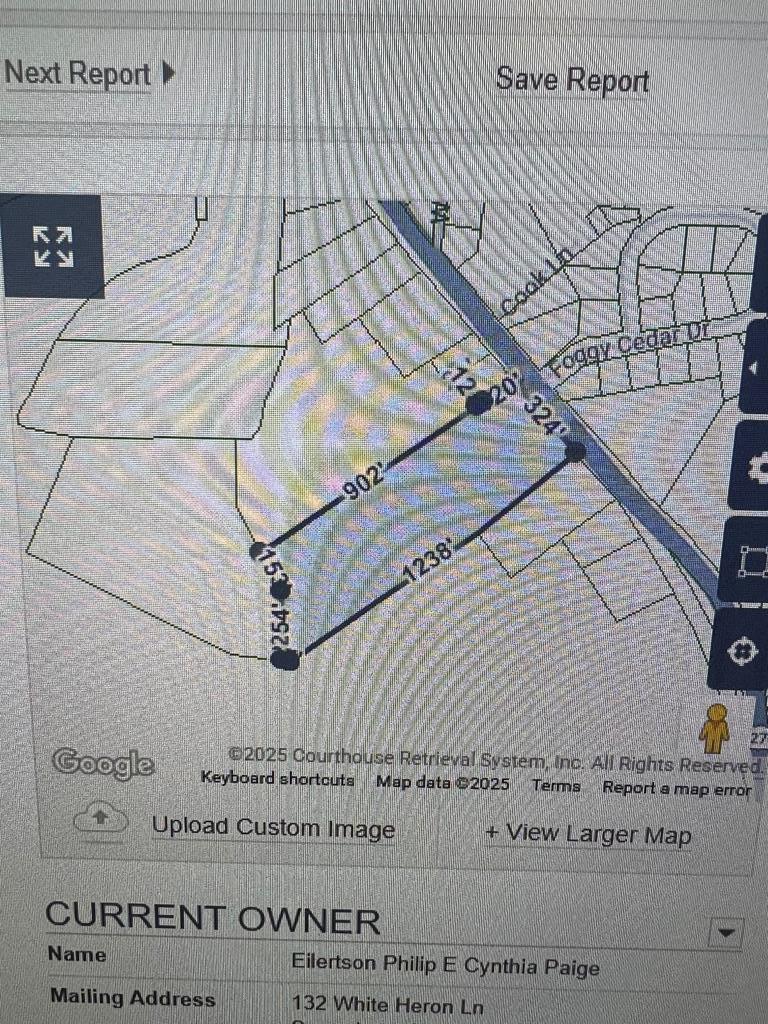Click the locate target crosshair icon
The height and width of the screenshot is (1024, 768).
click(741, 650)
